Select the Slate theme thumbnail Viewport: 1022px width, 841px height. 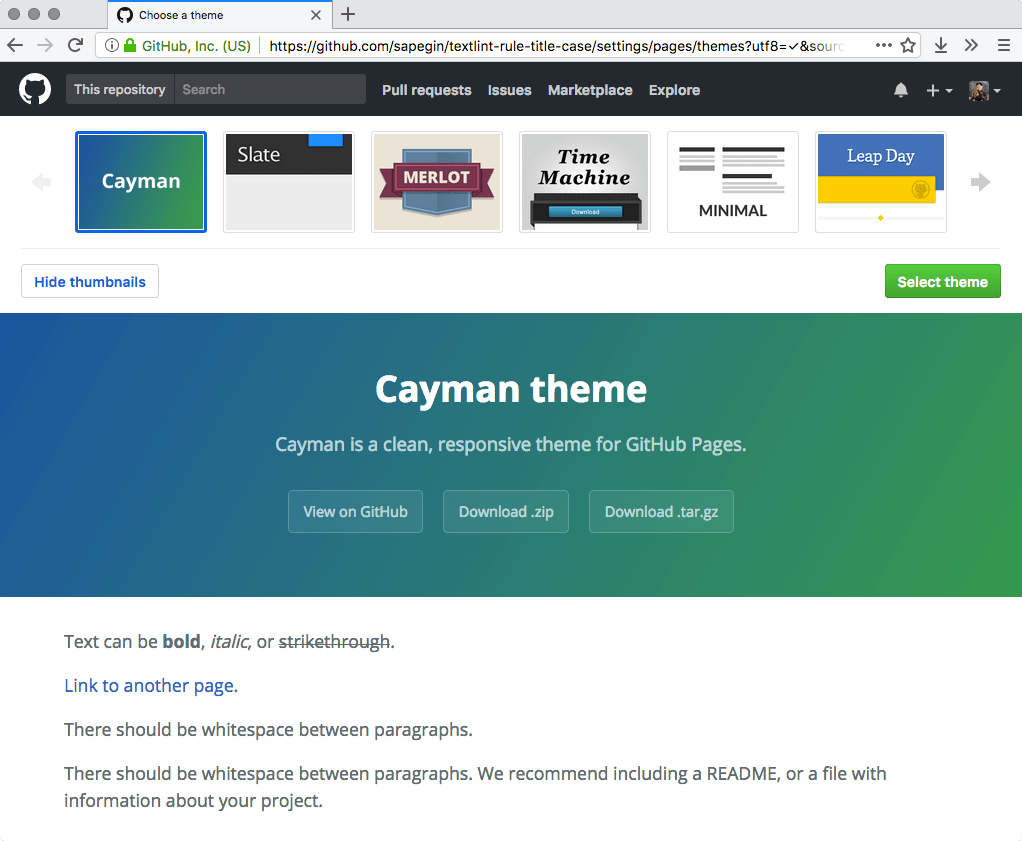(288, 181)
